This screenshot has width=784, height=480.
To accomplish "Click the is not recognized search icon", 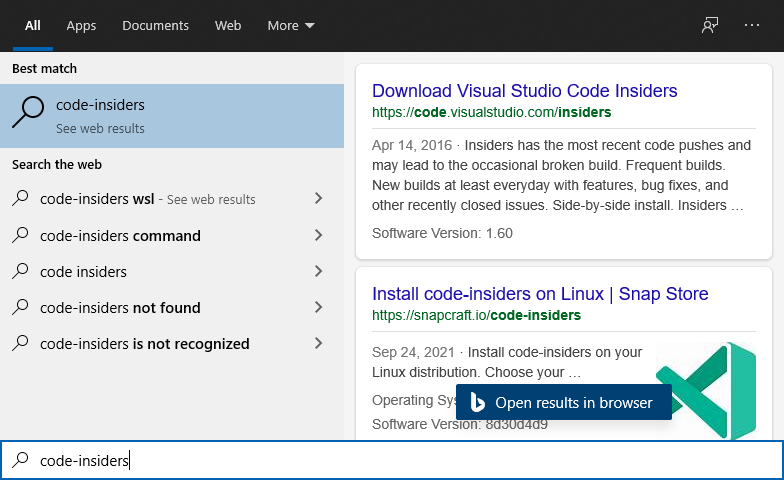I will click(x=20, y=342).
